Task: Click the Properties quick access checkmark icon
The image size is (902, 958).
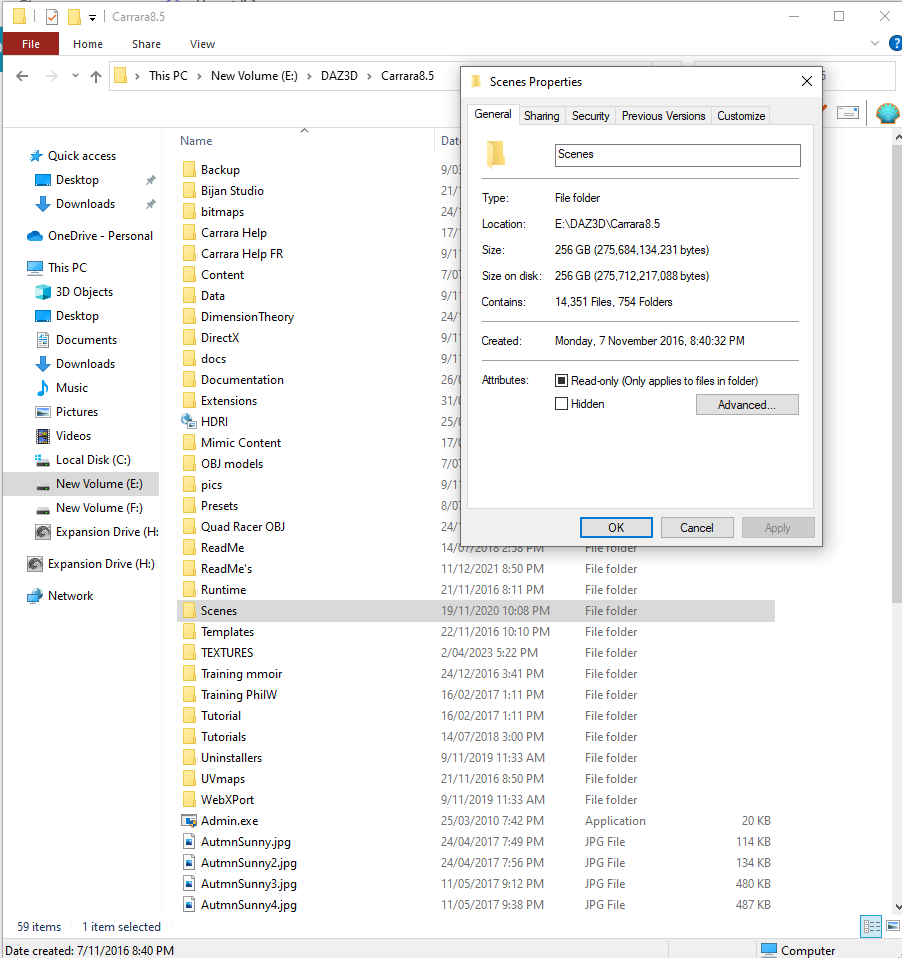Action: coord(52,16)
